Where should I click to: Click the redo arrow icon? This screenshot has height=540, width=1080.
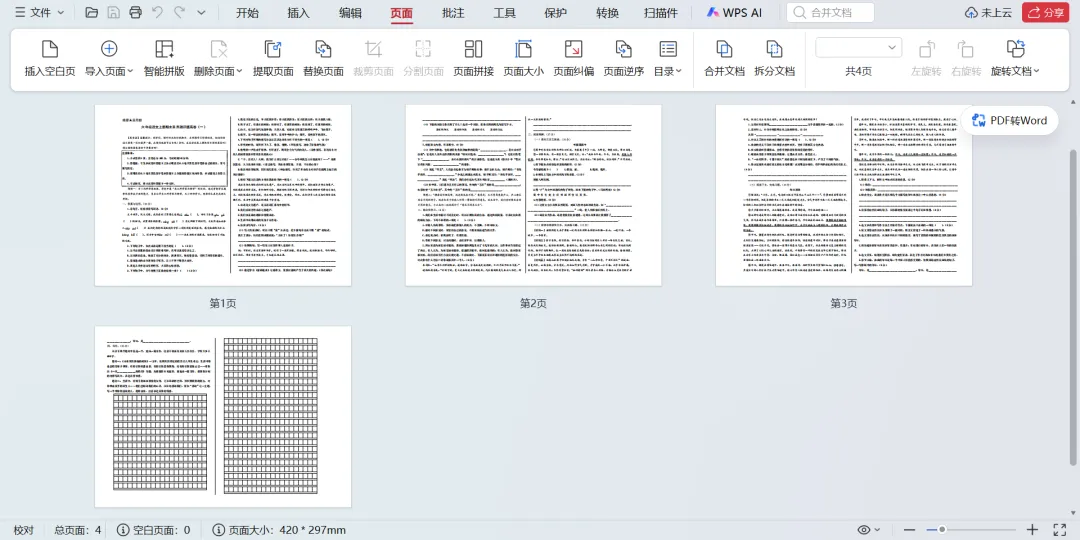[180, 12]
